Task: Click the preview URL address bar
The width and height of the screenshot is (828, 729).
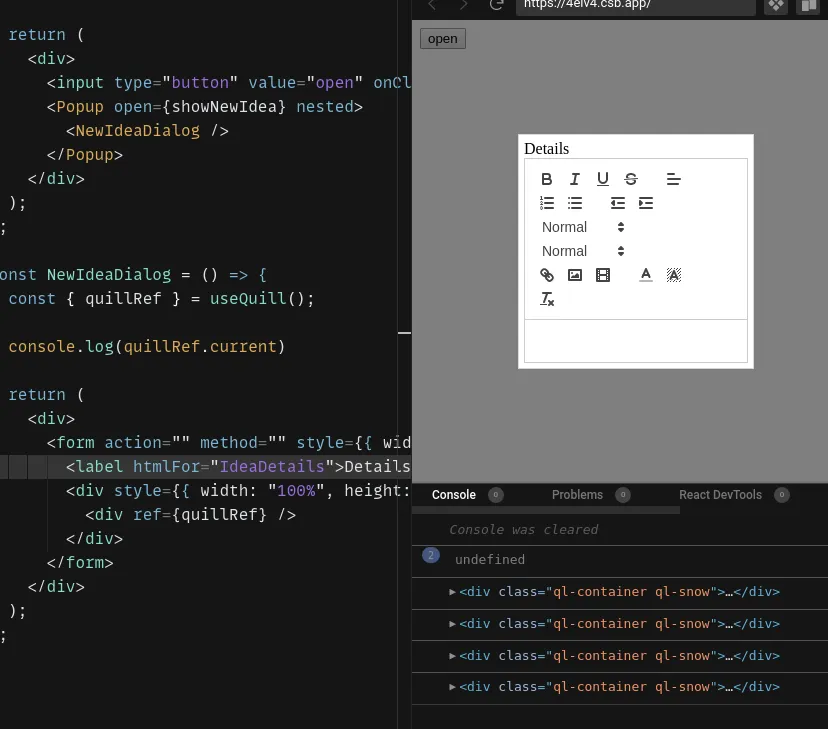Action: 635,5
